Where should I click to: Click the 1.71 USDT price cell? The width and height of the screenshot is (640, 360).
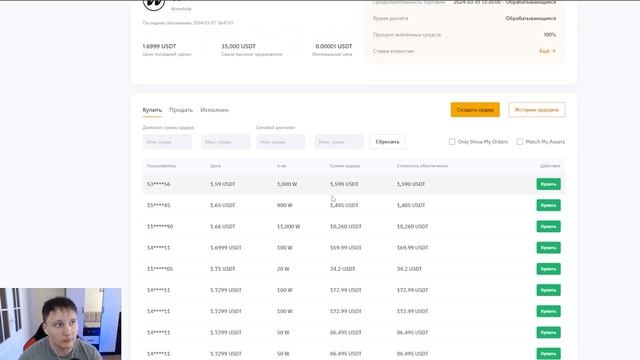pos(222,269)
